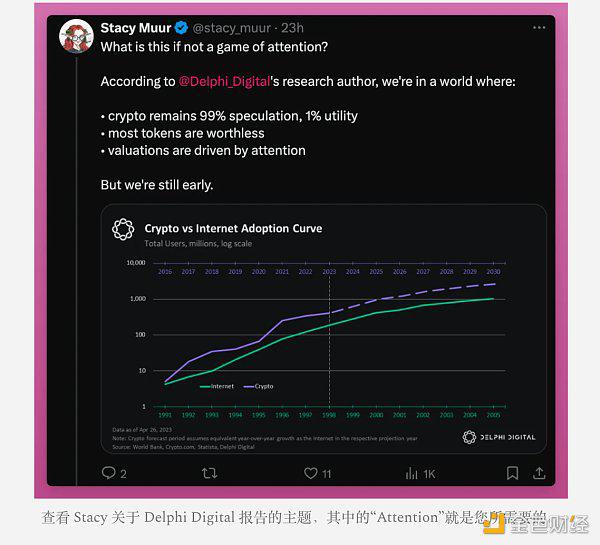
Task: Open Stacy Muur's profile avatar
Action: (76, 36)
